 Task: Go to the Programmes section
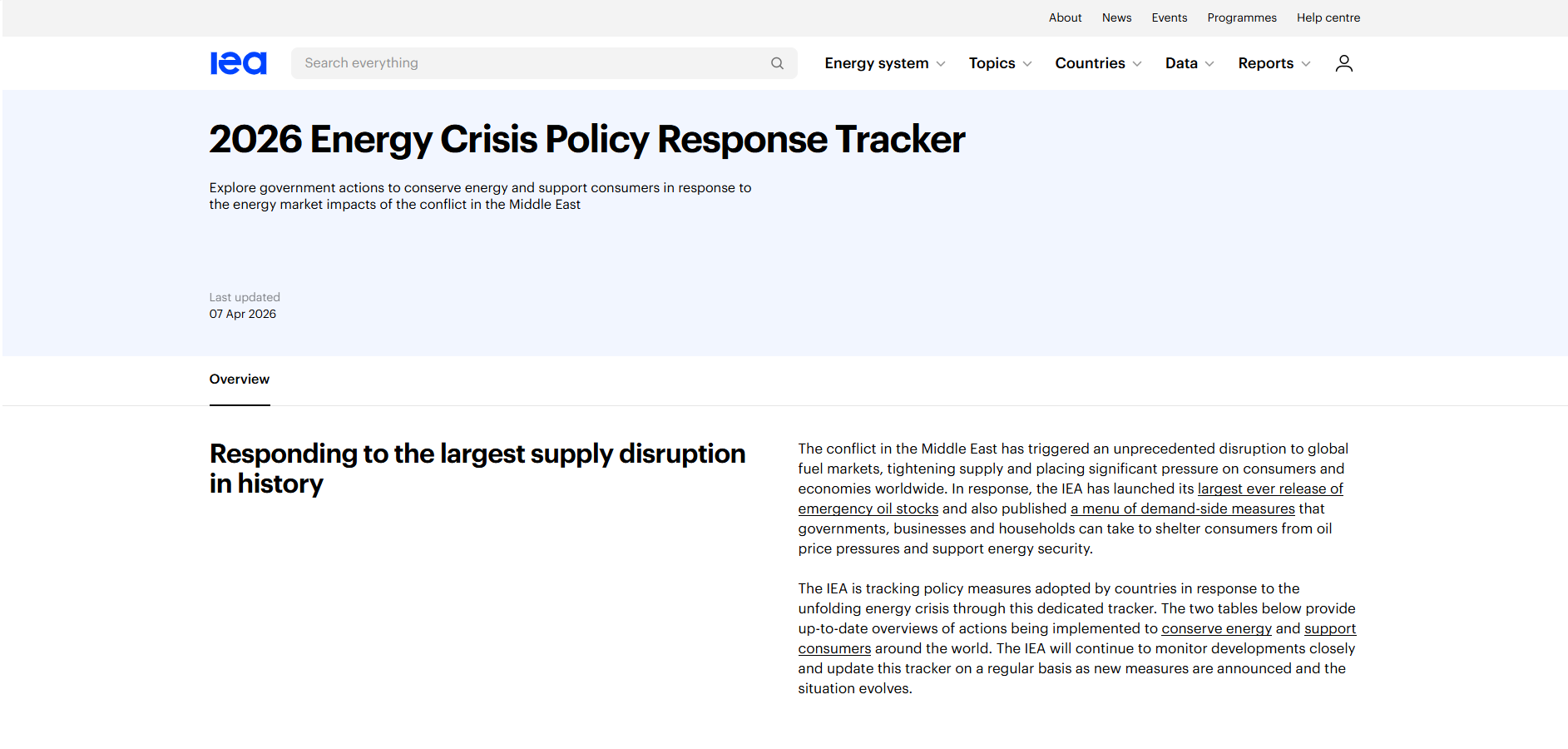click(x=1241, y=17)
